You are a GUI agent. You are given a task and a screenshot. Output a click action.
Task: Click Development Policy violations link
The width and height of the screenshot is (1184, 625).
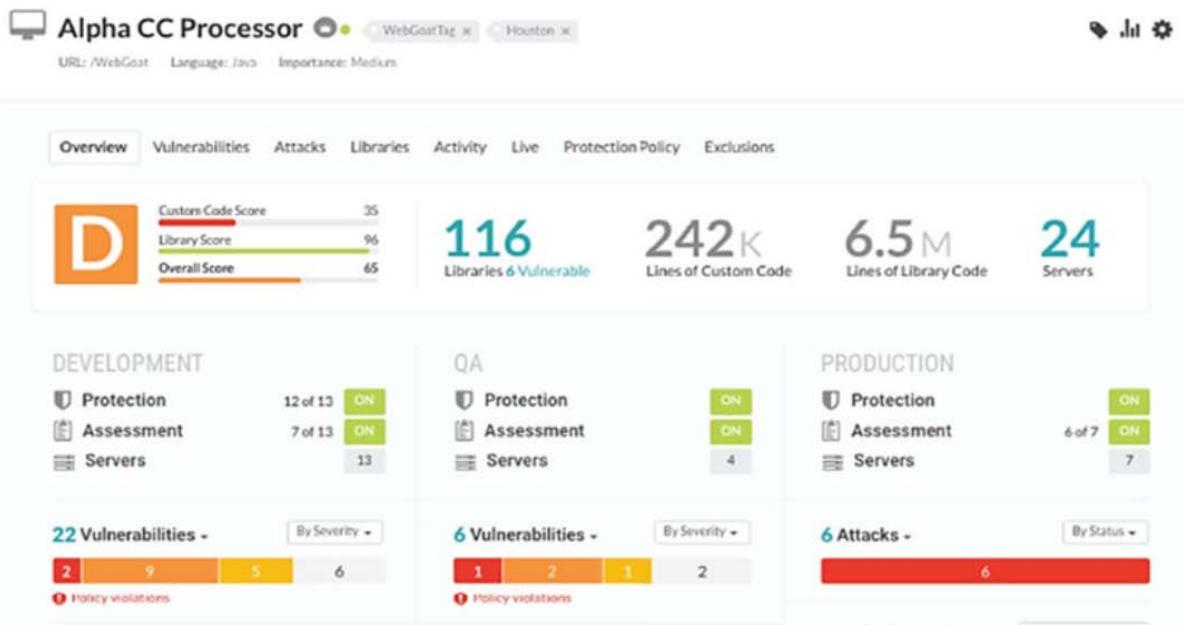[x=119, y=598]
